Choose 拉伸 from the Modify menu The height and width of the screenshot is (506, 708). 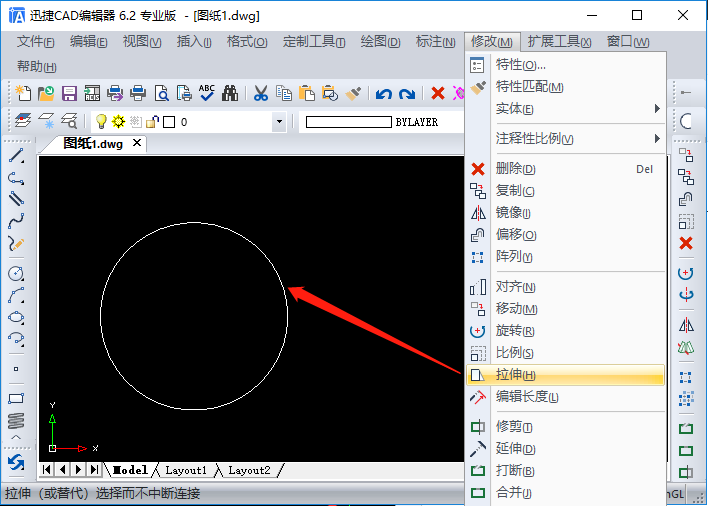tap(565, 375)
